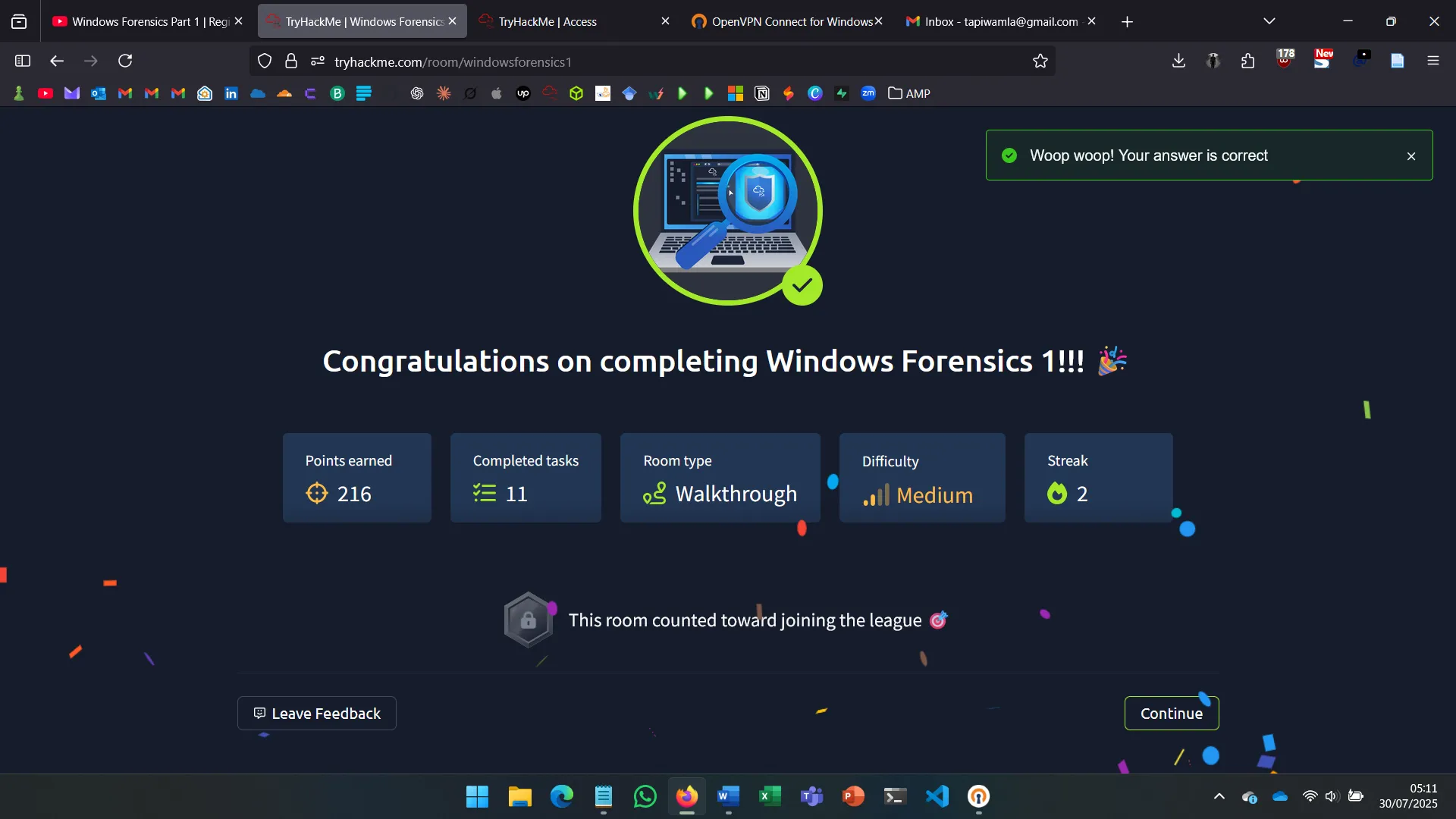Click the tracking protection shield icon
Image resolution: width=1456 pixels, height=819 pixels.
pos(265,61)
